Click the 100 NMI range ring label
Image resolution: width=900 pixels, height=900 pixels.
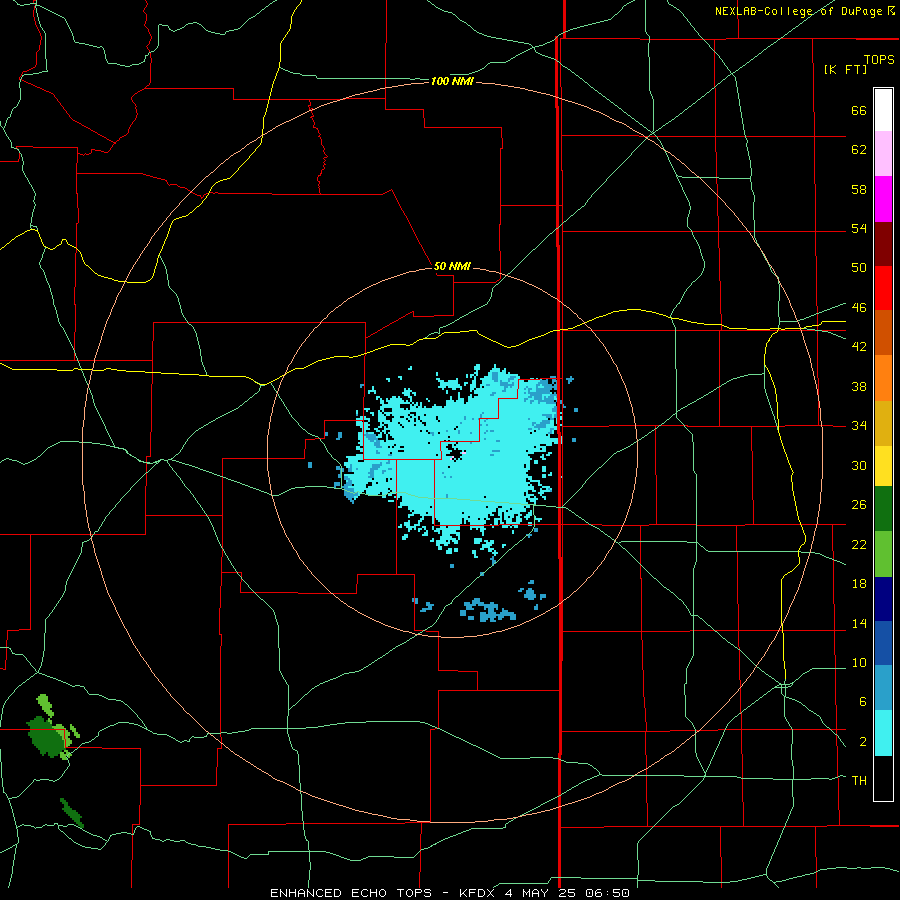(x=452, y=81)
